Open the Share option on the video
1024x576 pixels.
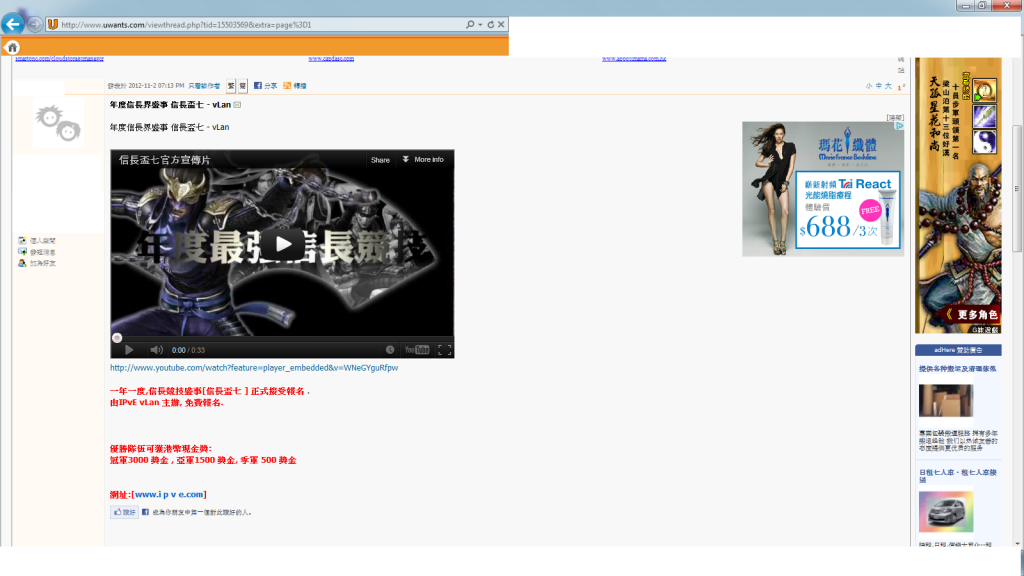pyautogui.click(x=380, y=160)
